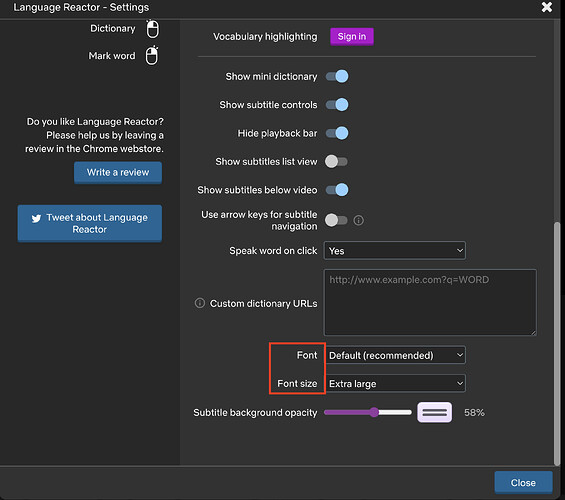565x500 pixels.
Task: Enable arrow keys for subtitle navigation
Action: (336, 220)
